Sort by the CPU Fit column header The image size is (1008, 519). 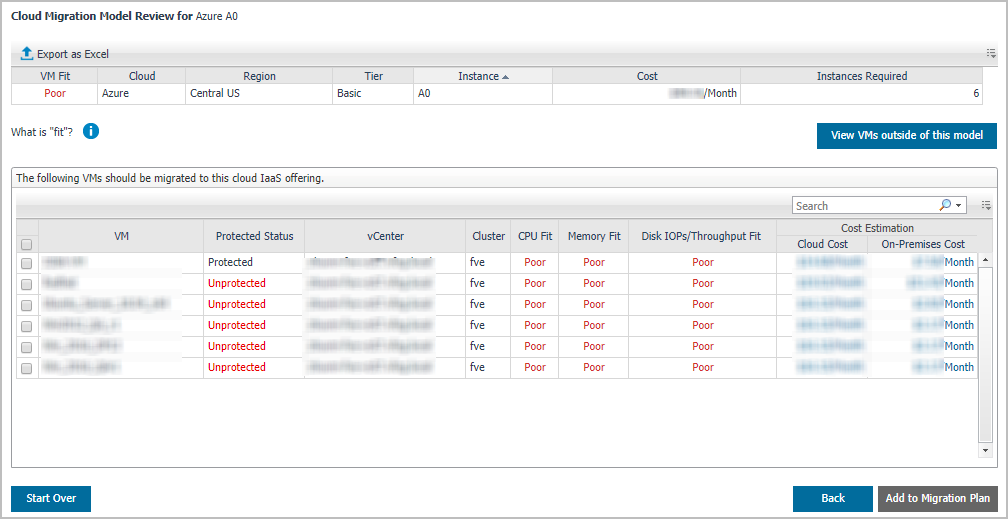click(535, 236)
